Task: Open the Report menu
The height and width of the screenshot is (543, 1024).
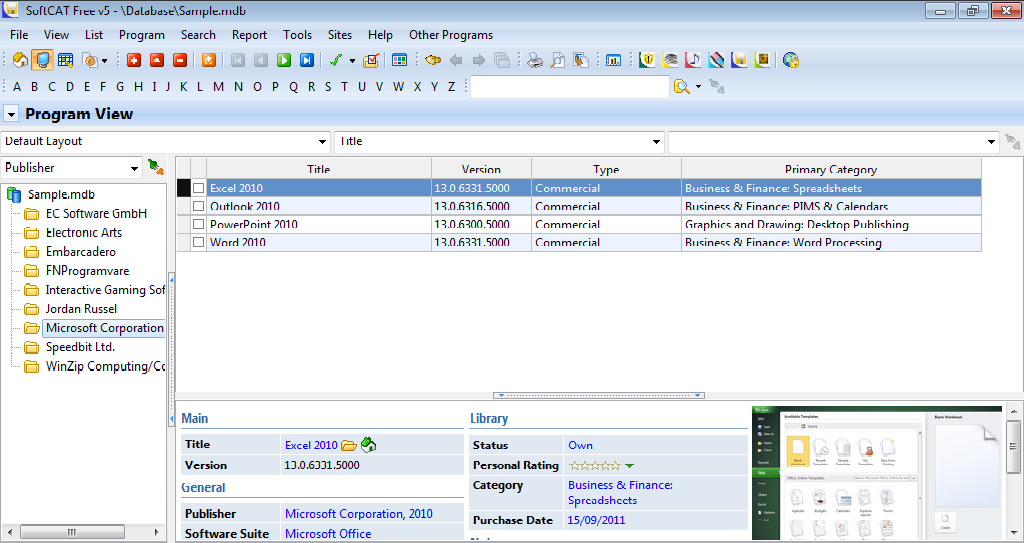Action: (249, 35)
